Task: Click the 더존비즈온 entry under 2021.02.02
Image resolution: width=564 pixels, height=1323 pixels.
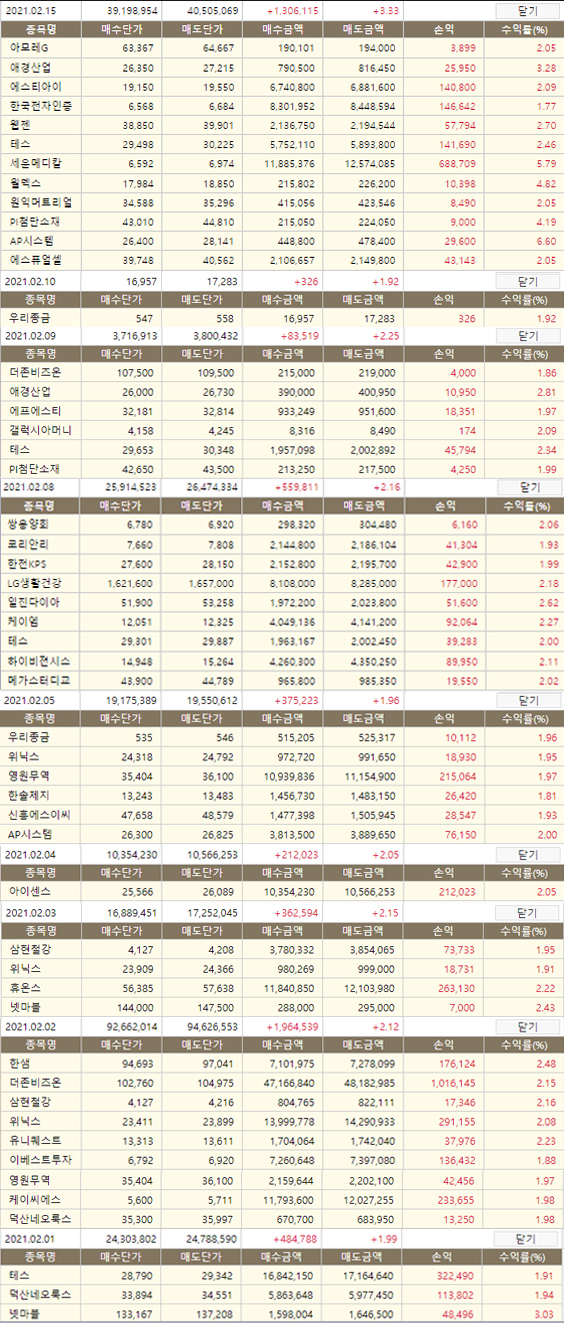Action: click(x=35, y=1082)
